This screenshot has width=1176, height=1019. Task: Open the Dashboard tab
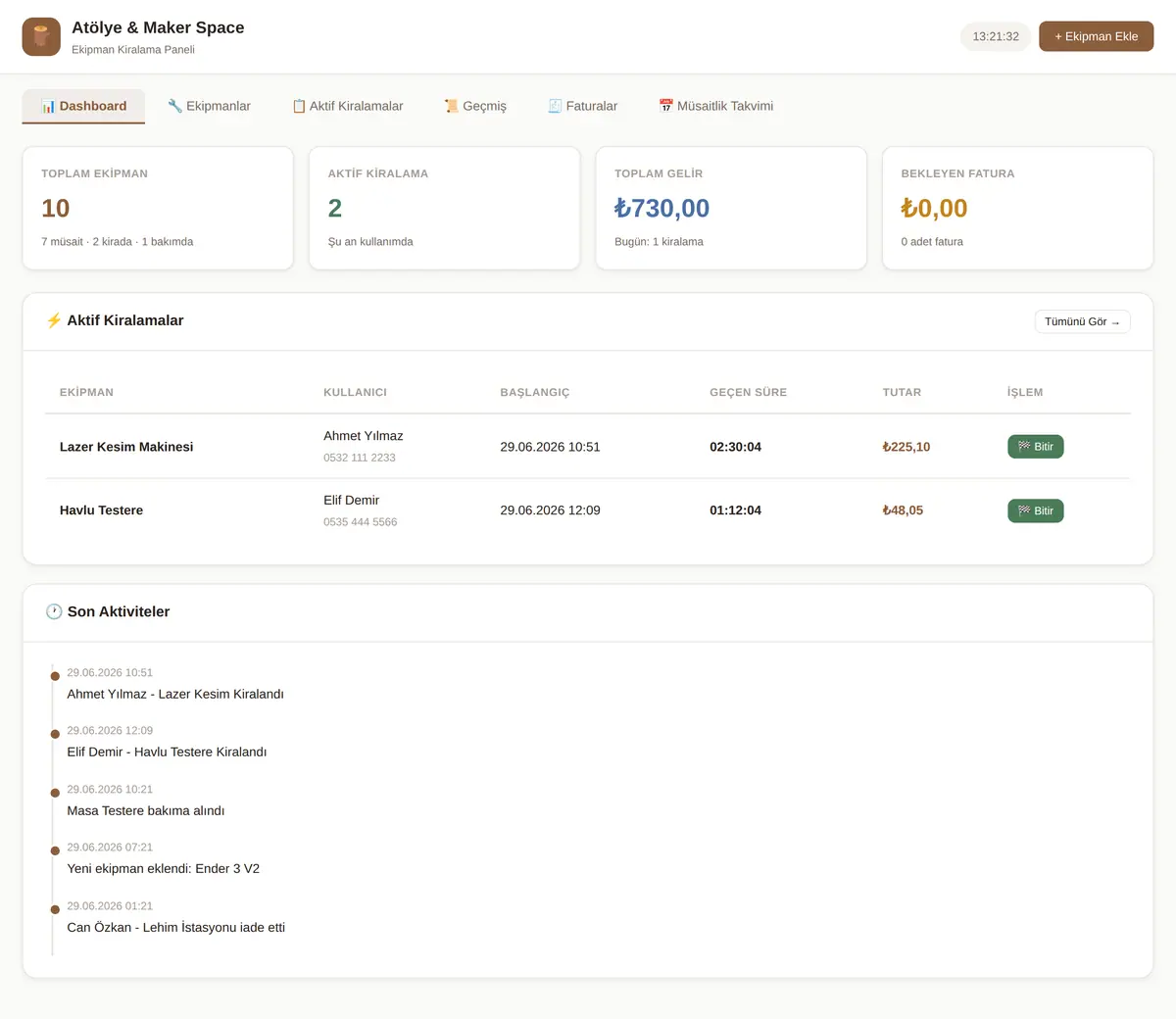[x=83, y=106]
